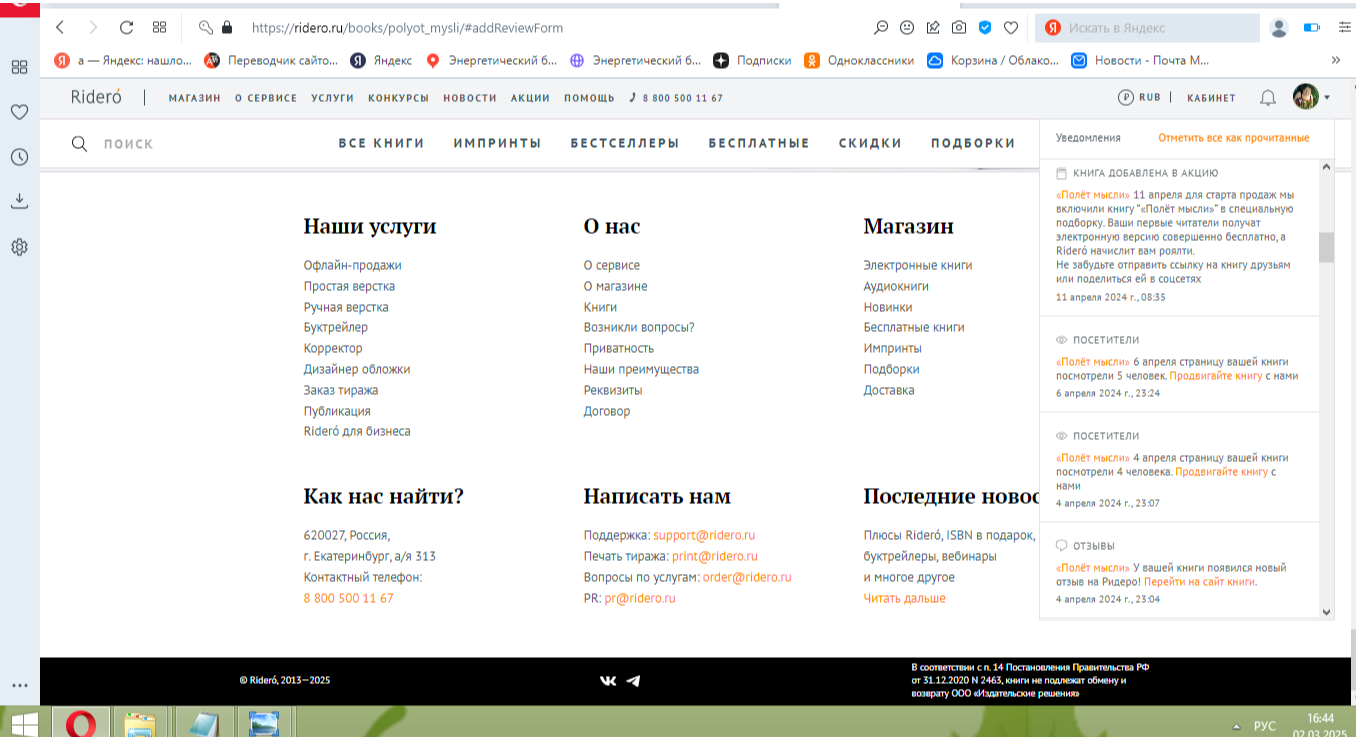Click the notifications bell icon
This screenshot has height=737, width=1356.
tap(1267, 98)
